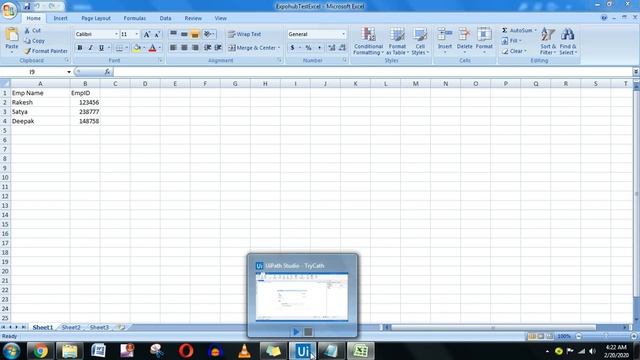
Task: Activate Format Painter
Action: (46, 51)
